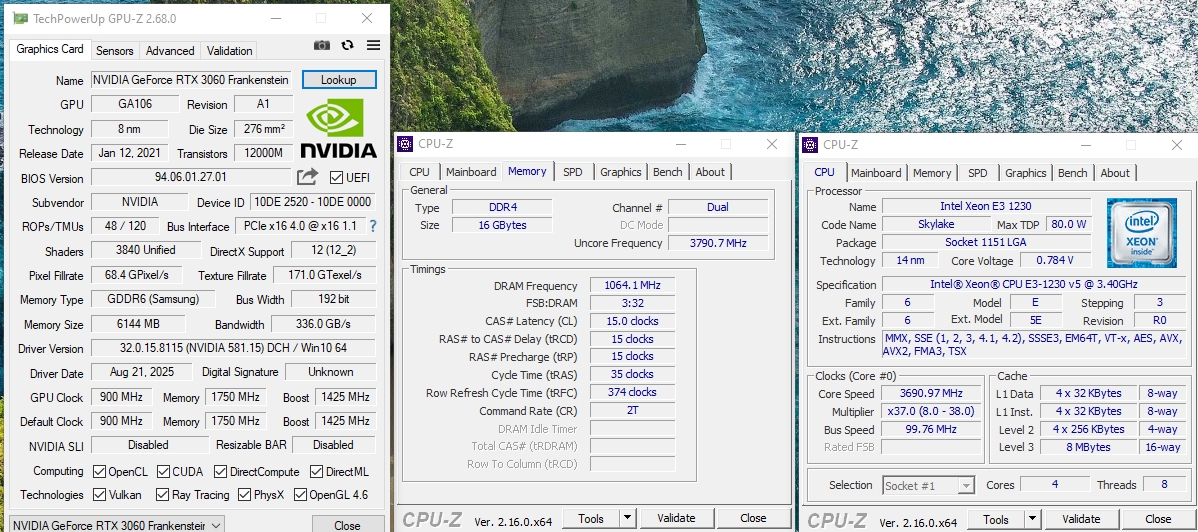The height and width of the screenshot is (532, 1198).
Task: Click the Bus Interface question mark icon
Action: click(373, 226)
